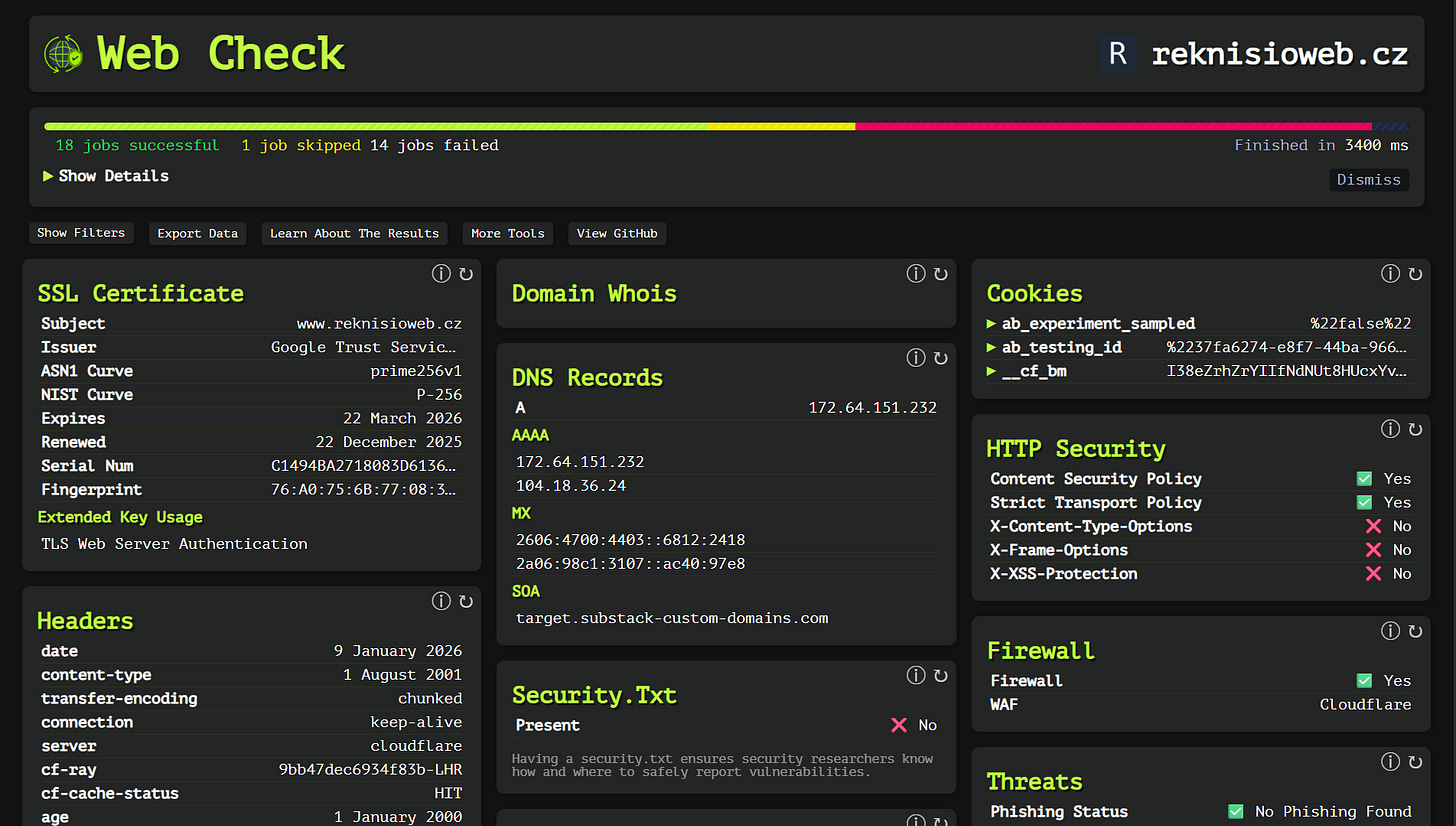Refresh the Firewall card
Image resolution: width=1456 pixels, height=826 pixels.
click(x=1415, y=631)
